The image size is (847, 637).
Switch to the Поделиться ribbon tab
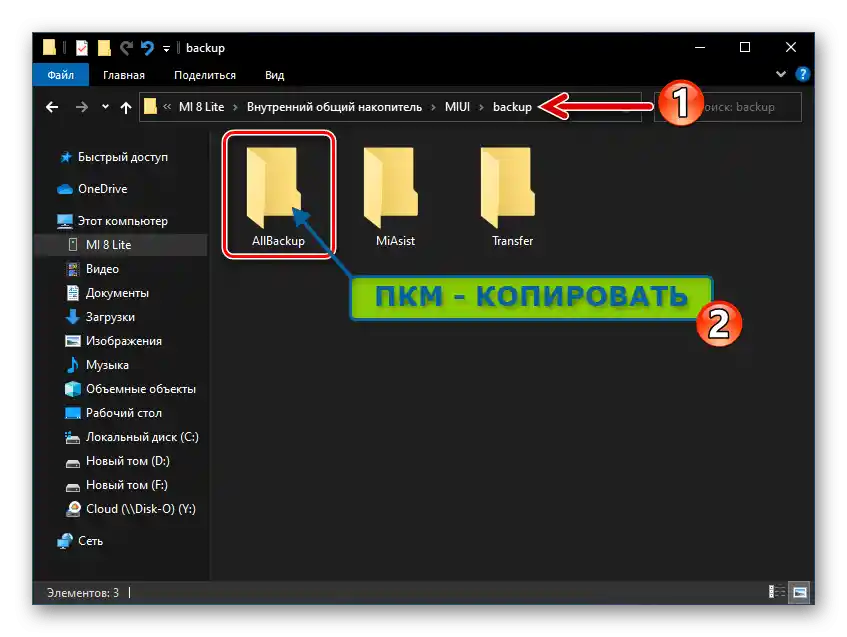(205, 75)
